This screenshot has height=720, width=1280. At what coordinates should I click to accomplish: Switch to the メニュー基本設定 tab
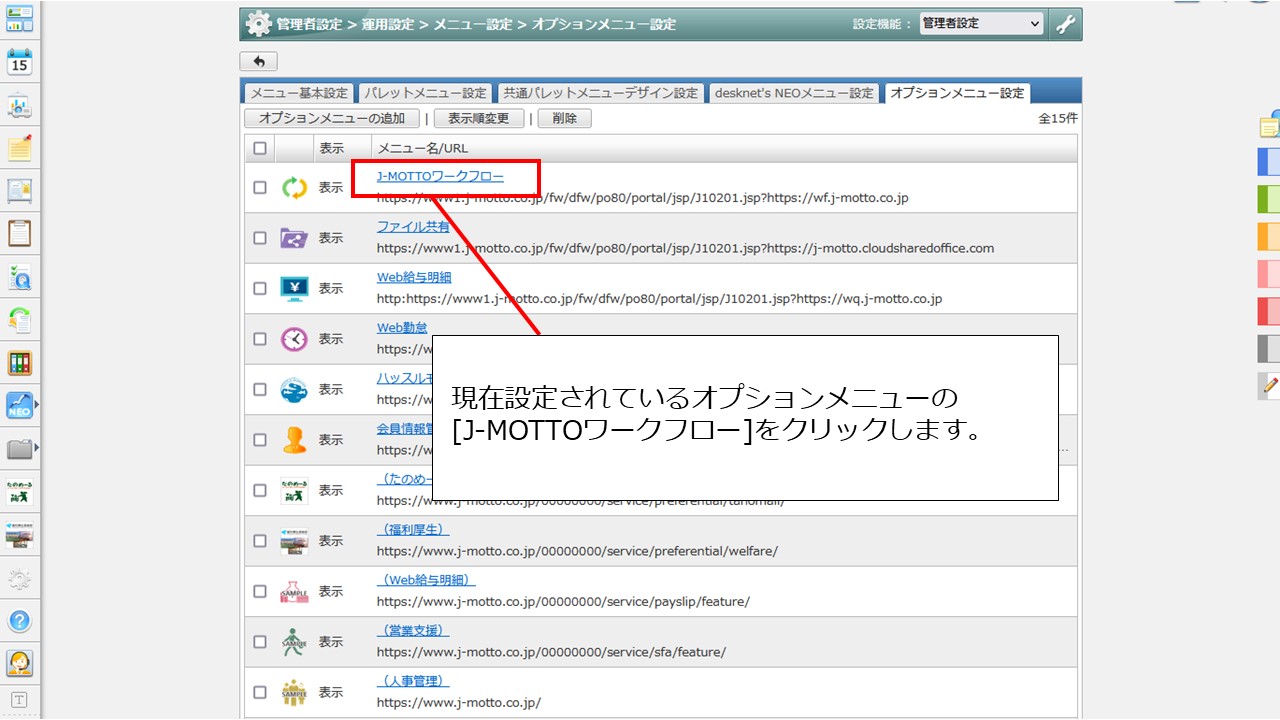(299, 93)
